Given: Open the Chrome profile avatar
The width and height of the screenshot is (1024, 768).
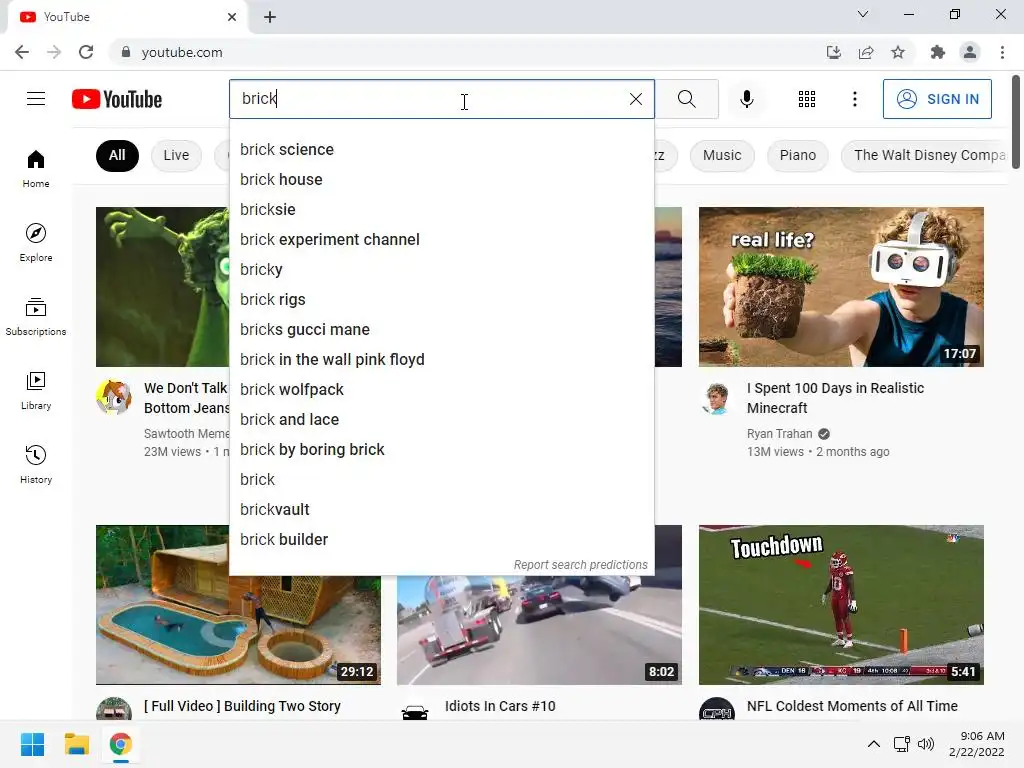Looking at the screenshot, I should click(x=970, y=52).
